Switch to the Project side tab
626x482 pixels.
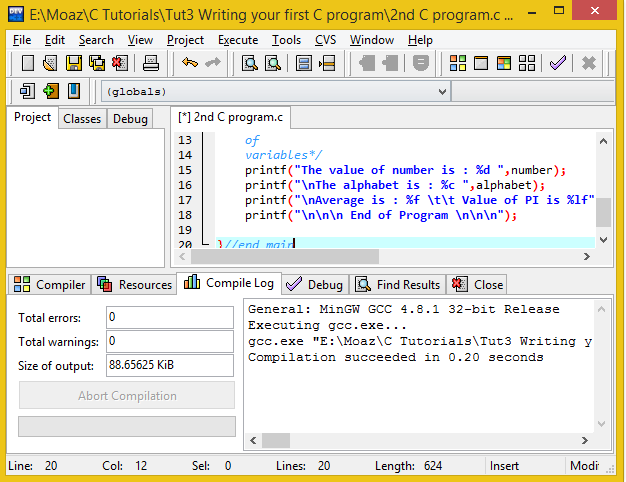point(32,117)
